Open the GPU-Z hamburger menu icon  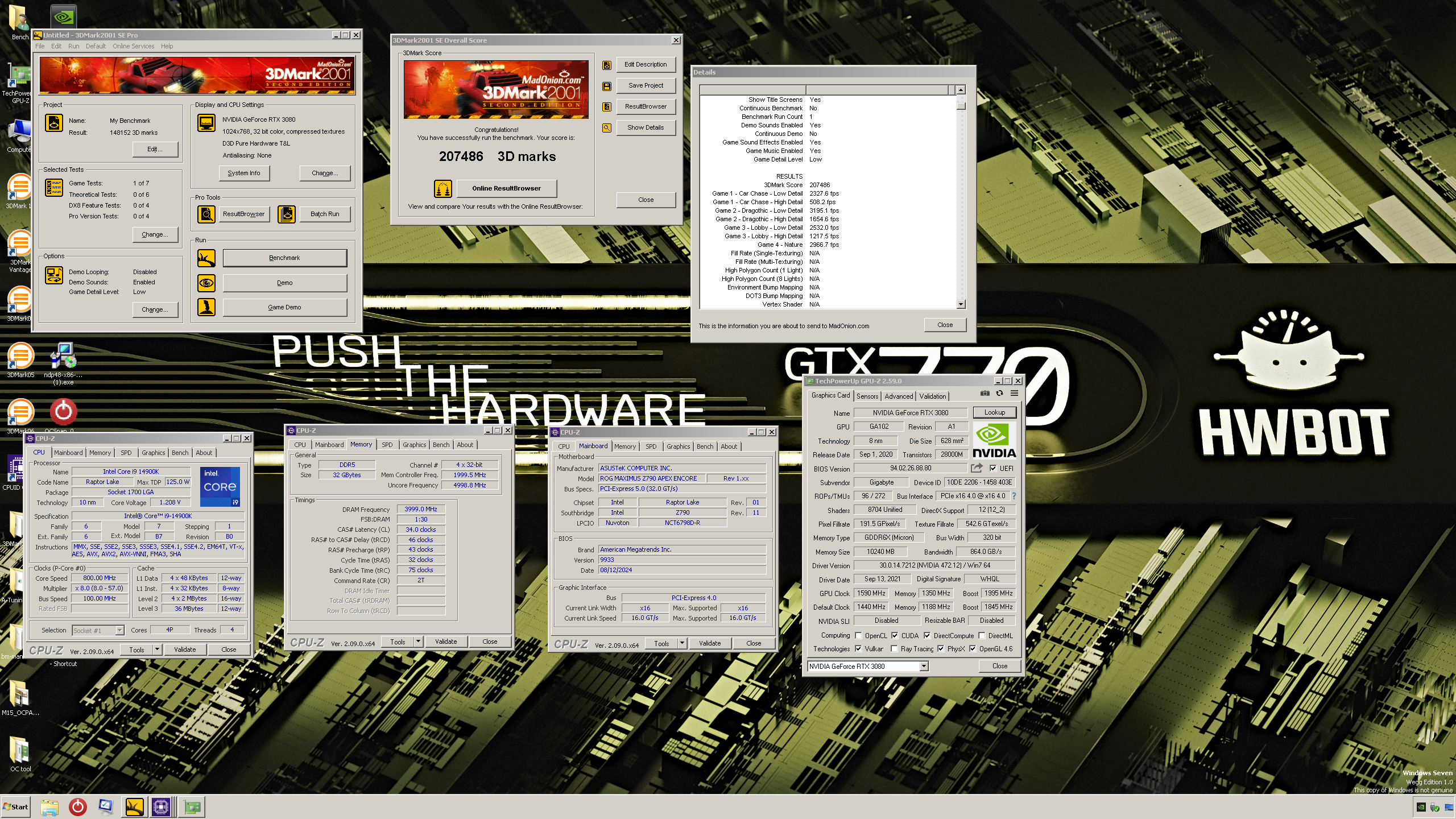1014,394
